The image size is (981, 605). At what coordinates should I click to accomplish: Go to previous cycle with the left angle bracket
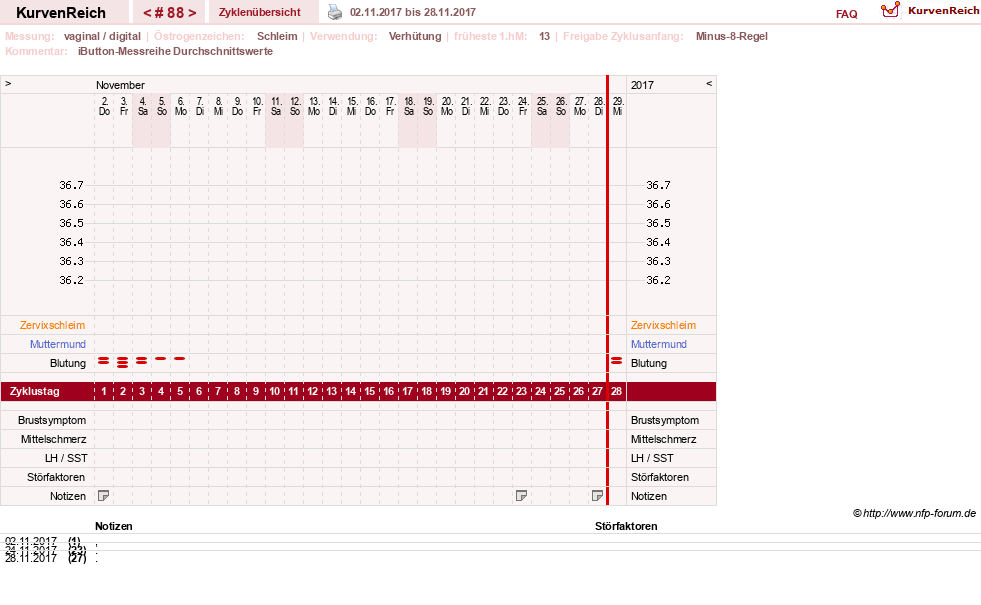tap(147, 13)
